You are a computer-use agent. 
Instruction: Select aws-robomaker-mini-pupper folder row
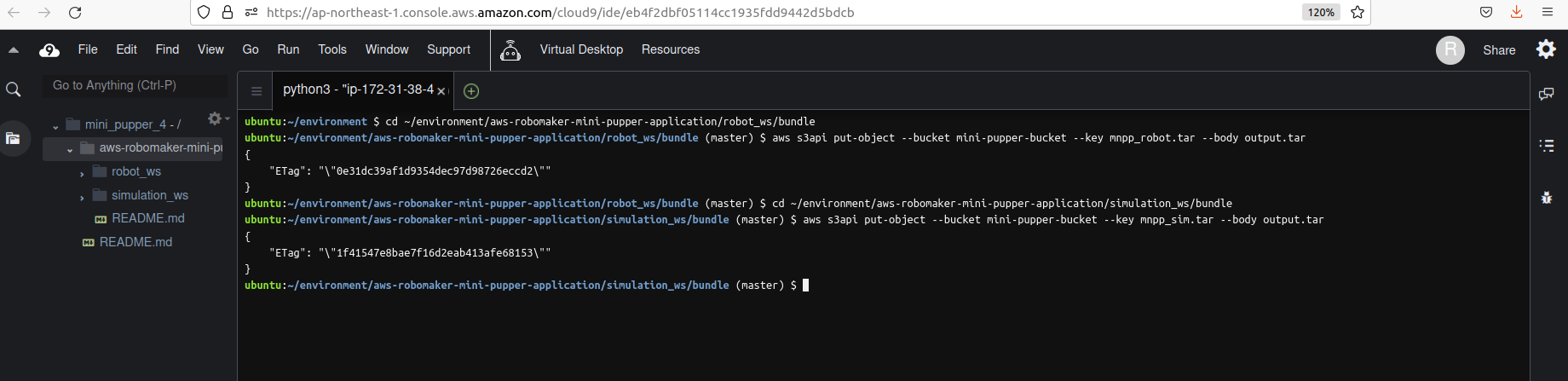click(133, 147)
